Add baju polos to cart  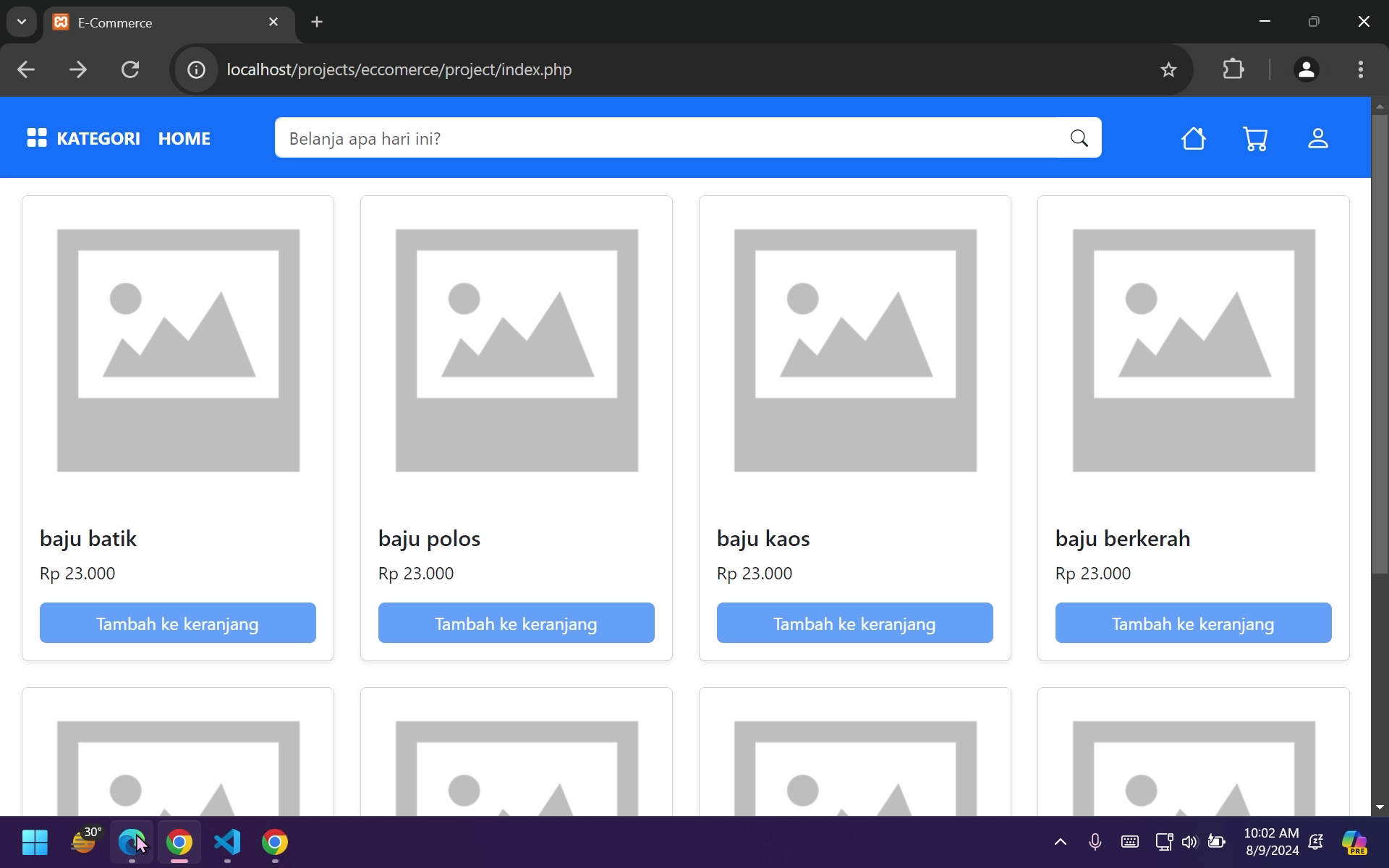pos(517,623)
